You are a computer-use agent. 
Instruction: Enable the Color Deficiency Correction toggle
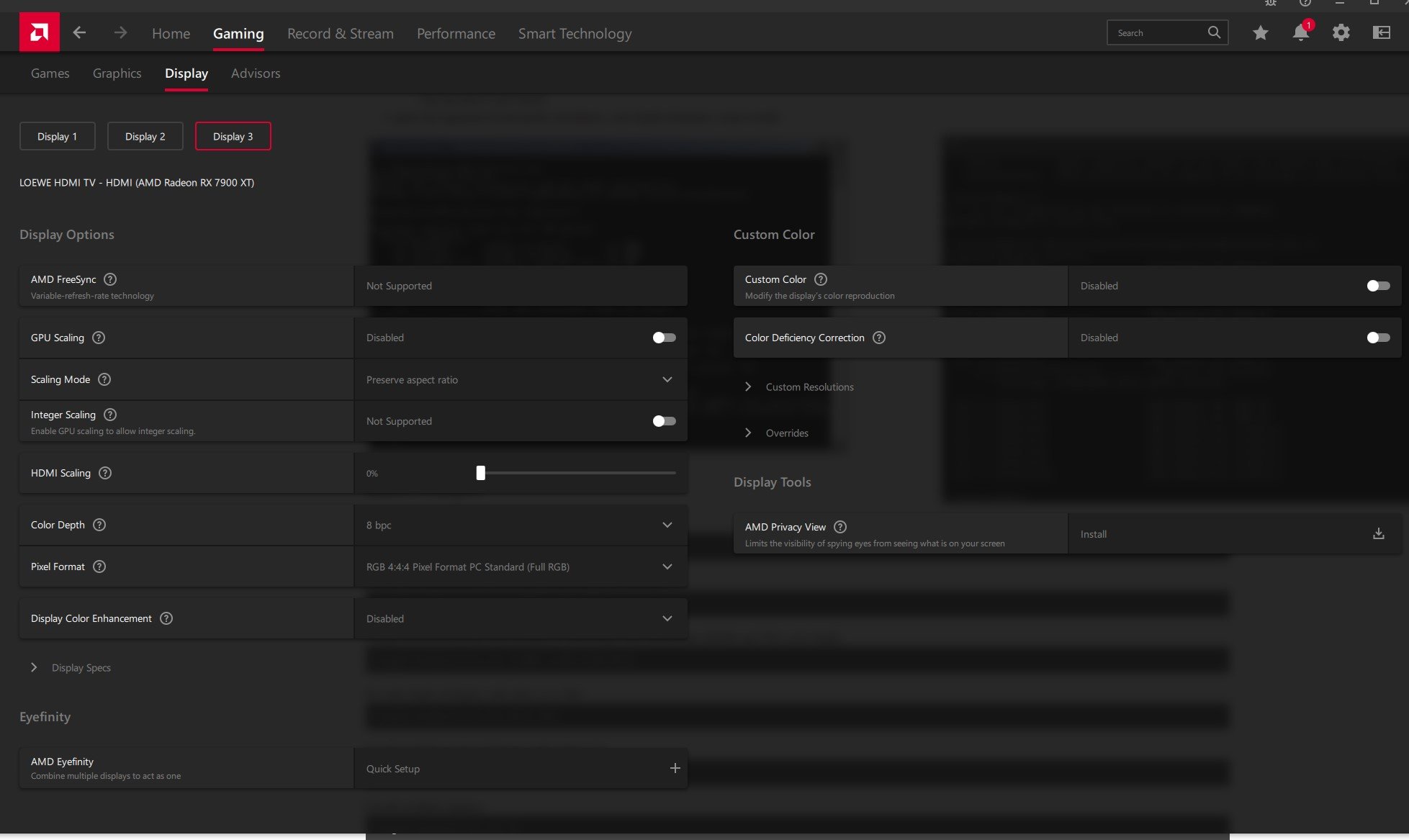point(1377,338)
